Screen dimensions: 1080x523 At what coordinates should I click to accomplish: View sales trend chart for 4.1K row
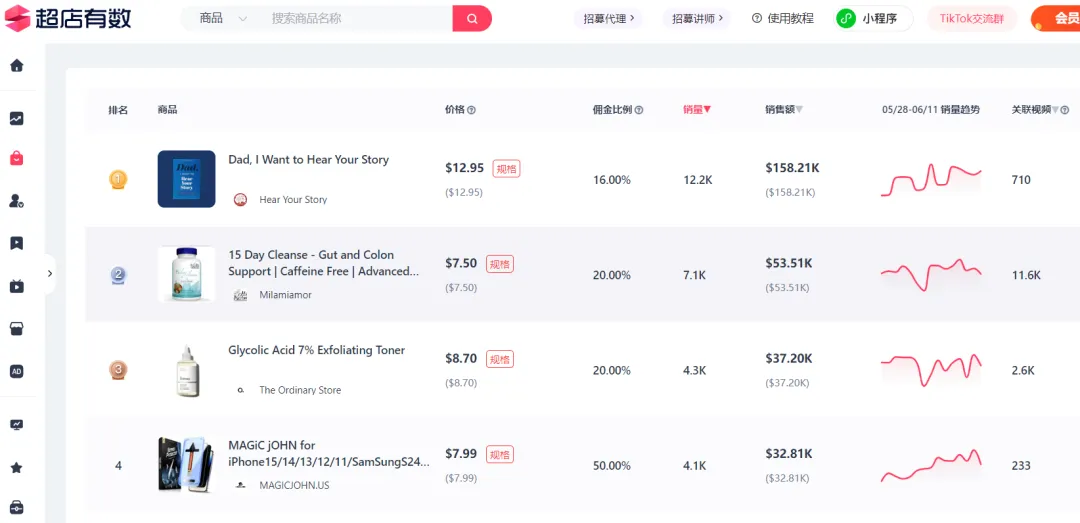tap(931, 466)
